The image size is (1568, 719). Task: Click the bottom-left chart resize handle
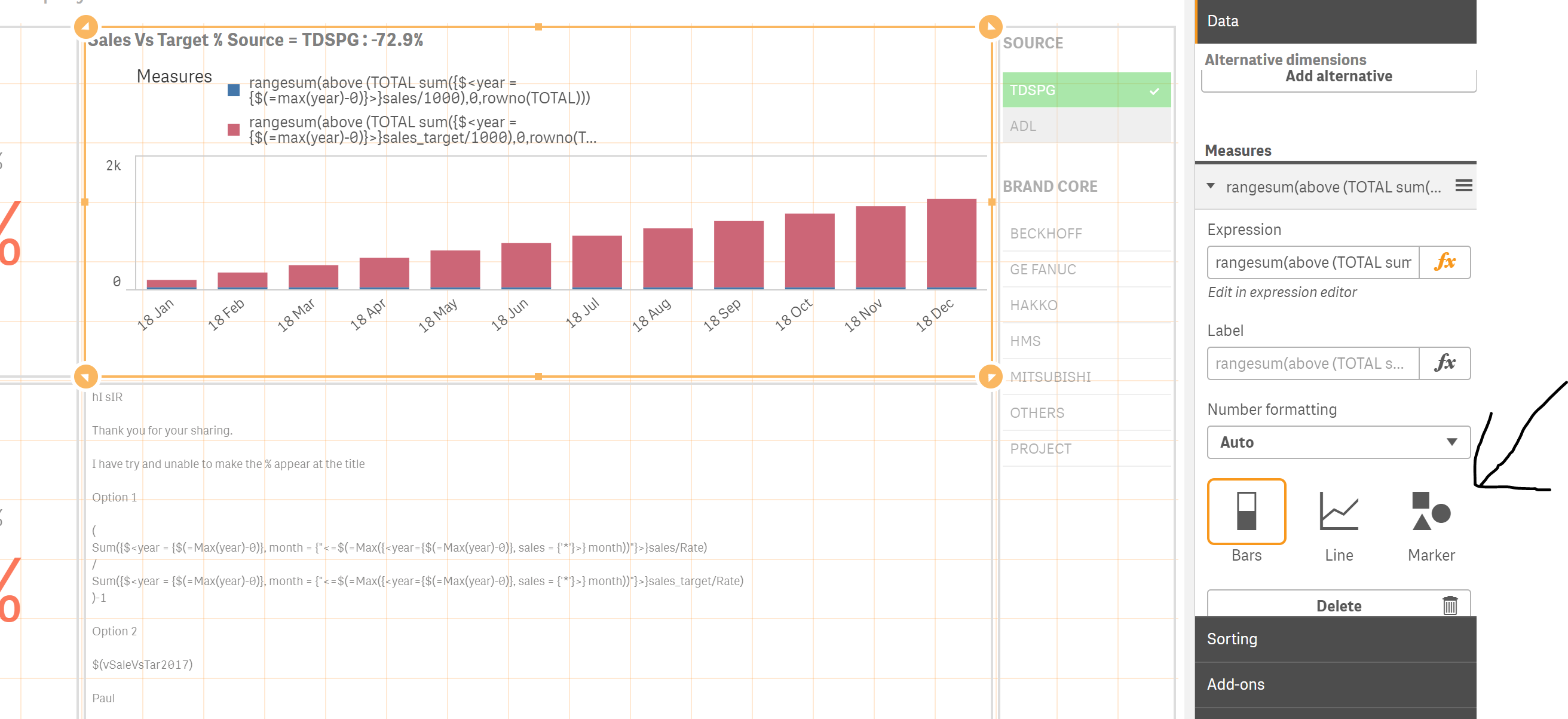click(x=86, y=377)
